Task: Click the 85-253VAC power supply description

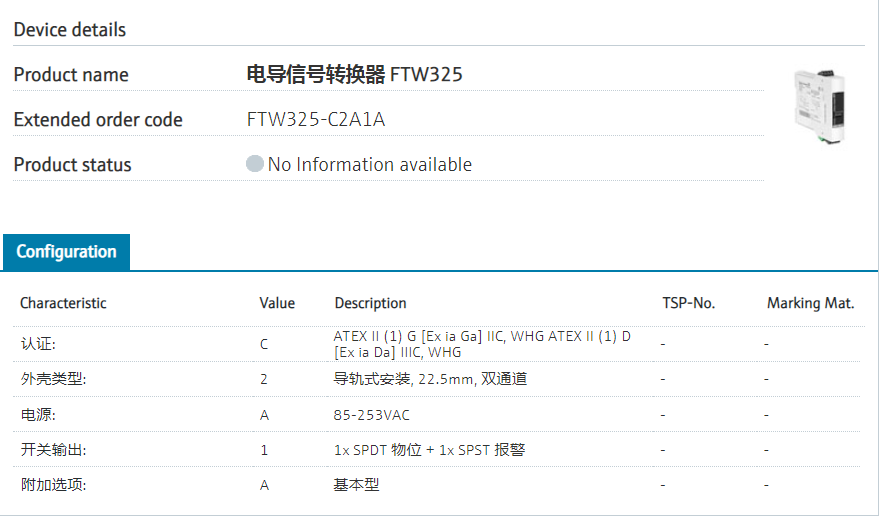Action: tap(371, 414)
